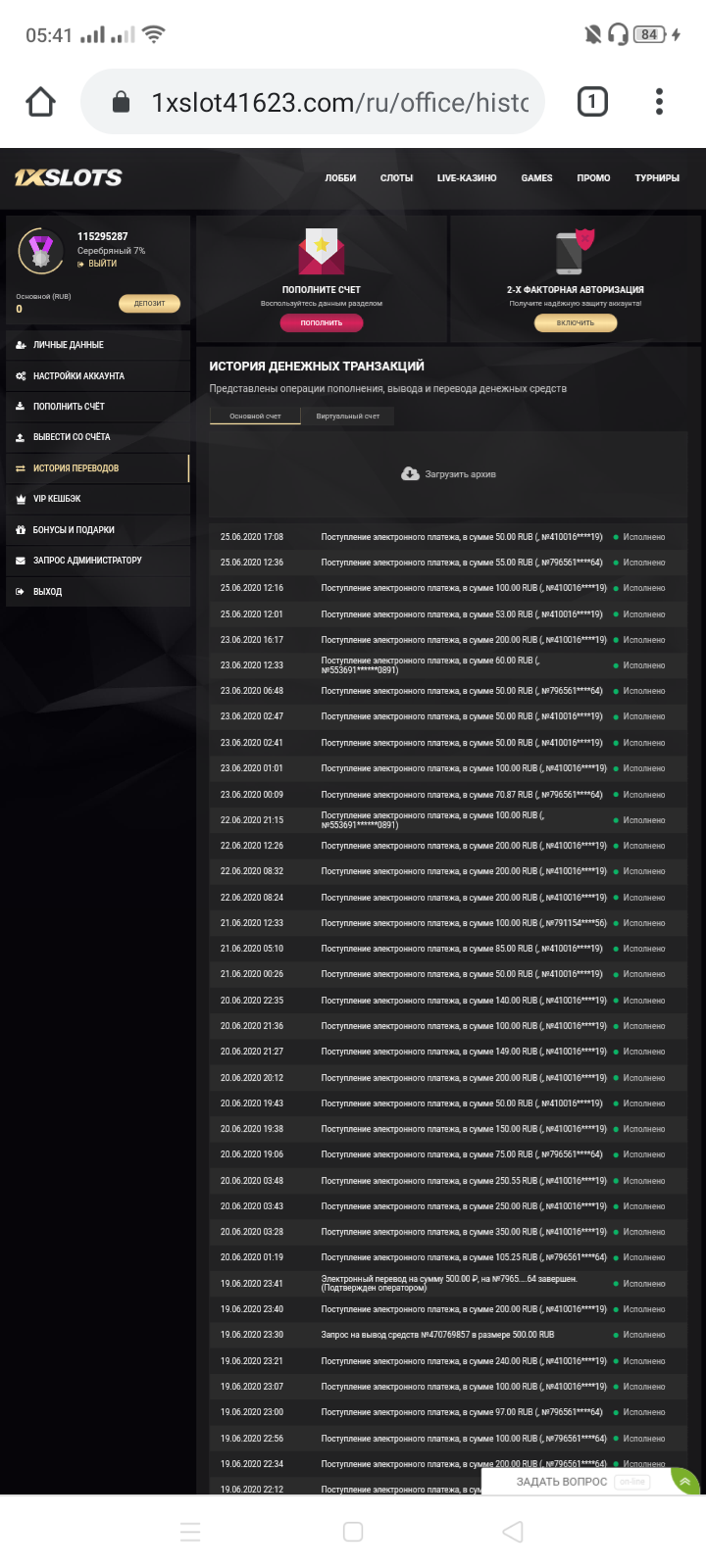Tap the browser home icon
This screenshot has height=1568, width=706.
(x=41, y=102)
